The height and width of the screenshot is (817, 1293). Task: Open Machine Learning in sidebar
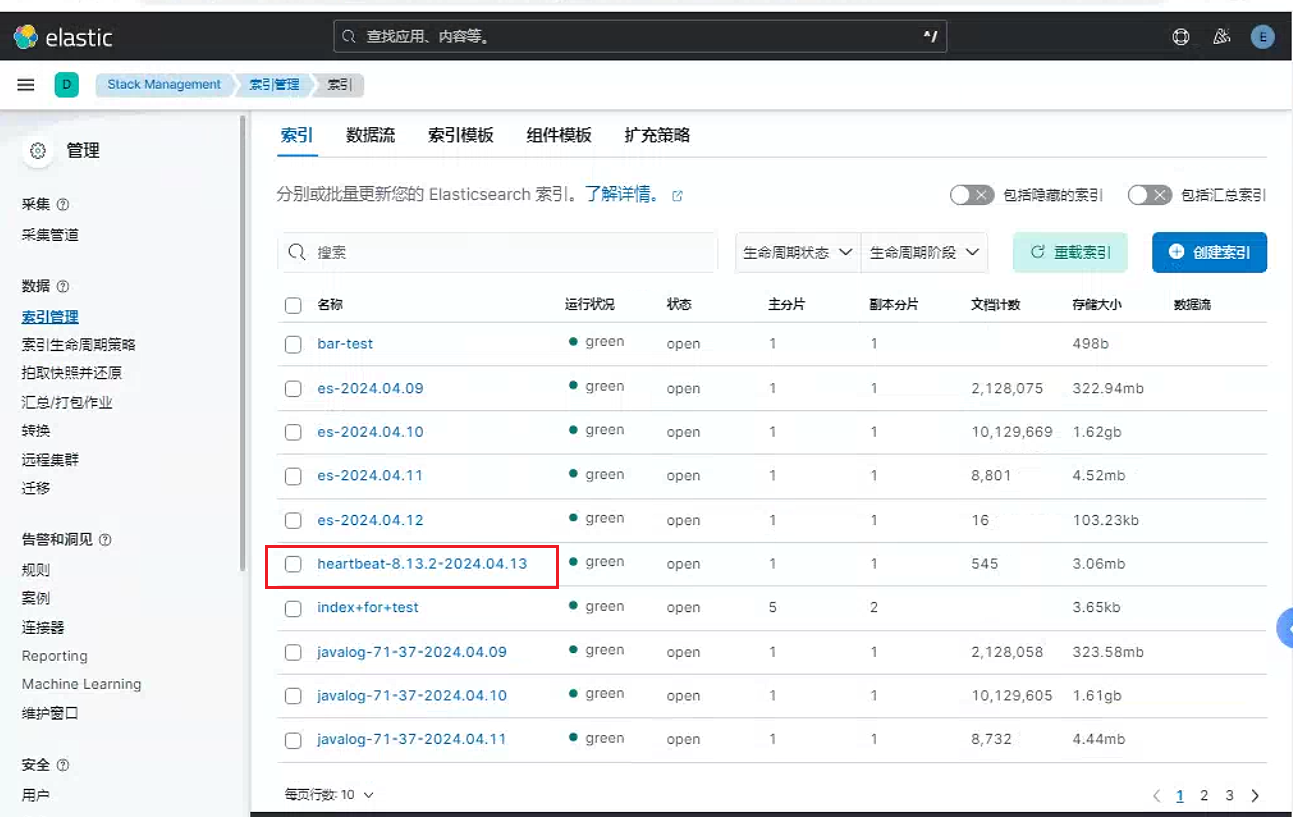(x=82, y=684)
